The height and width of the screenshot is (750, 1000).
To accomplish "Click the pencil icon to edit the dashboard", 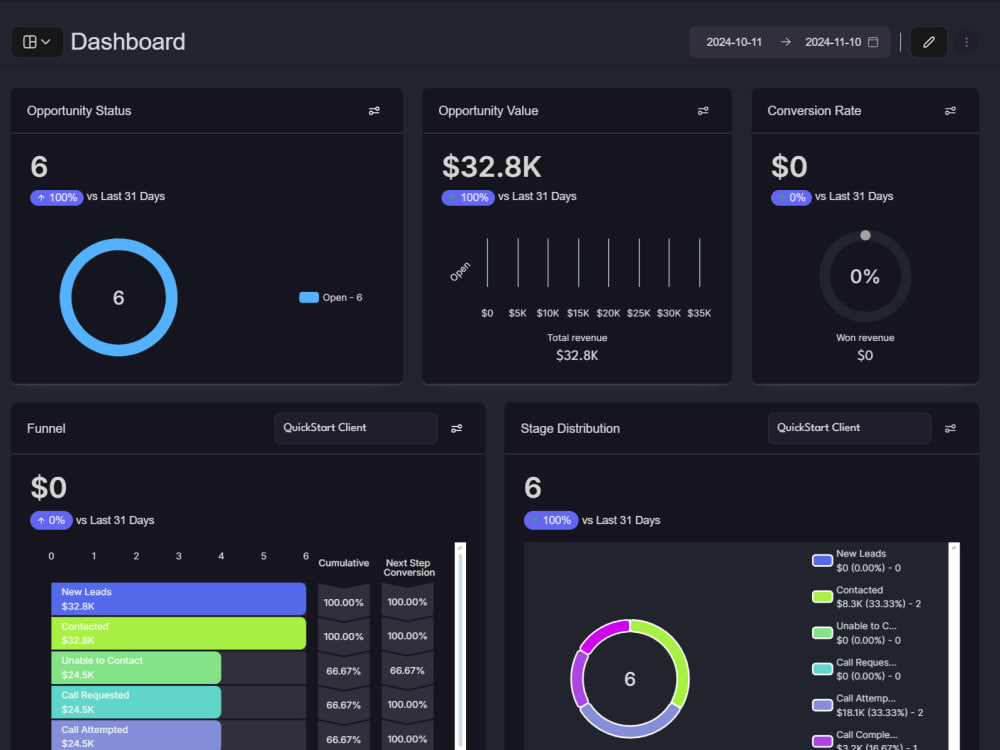I will coord(928,42).
